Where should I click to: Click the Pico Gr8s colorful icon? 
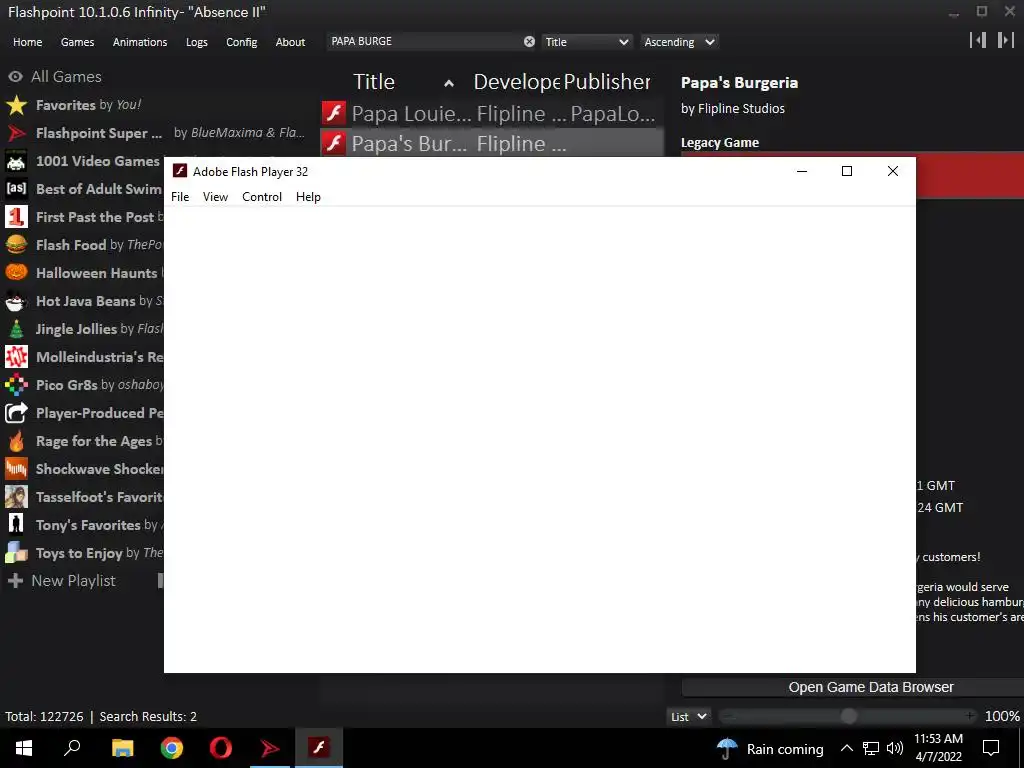click(x=16, y=385)
